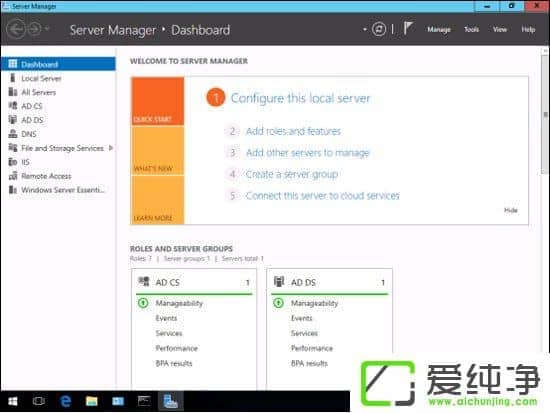Open Performance in AD DS tile

click(x=312, y=348)
